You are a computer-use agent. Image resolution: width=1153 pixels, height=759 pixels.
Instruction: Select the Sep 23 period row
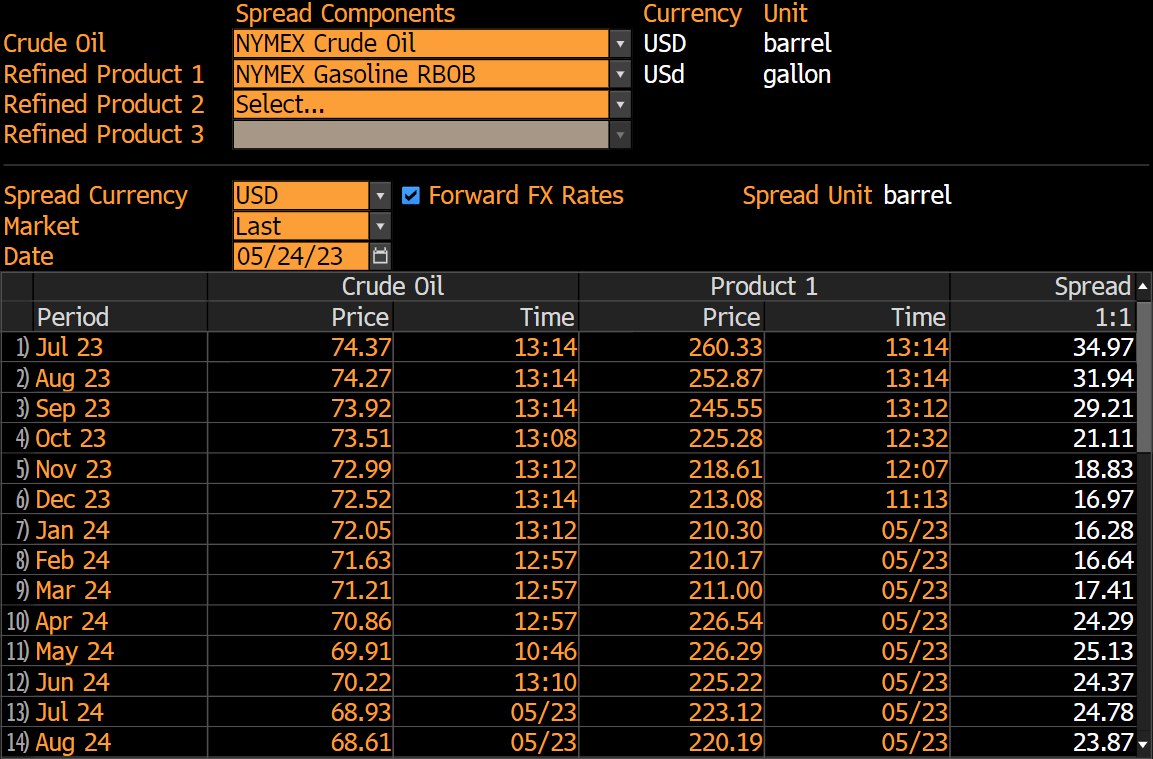coord(568,408)
